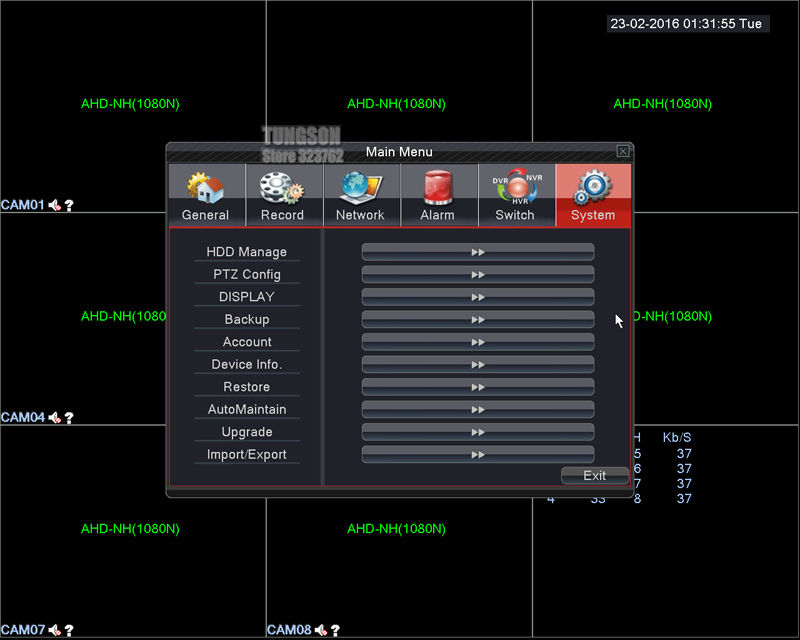Click the Main Menu title text

[399, 152]
